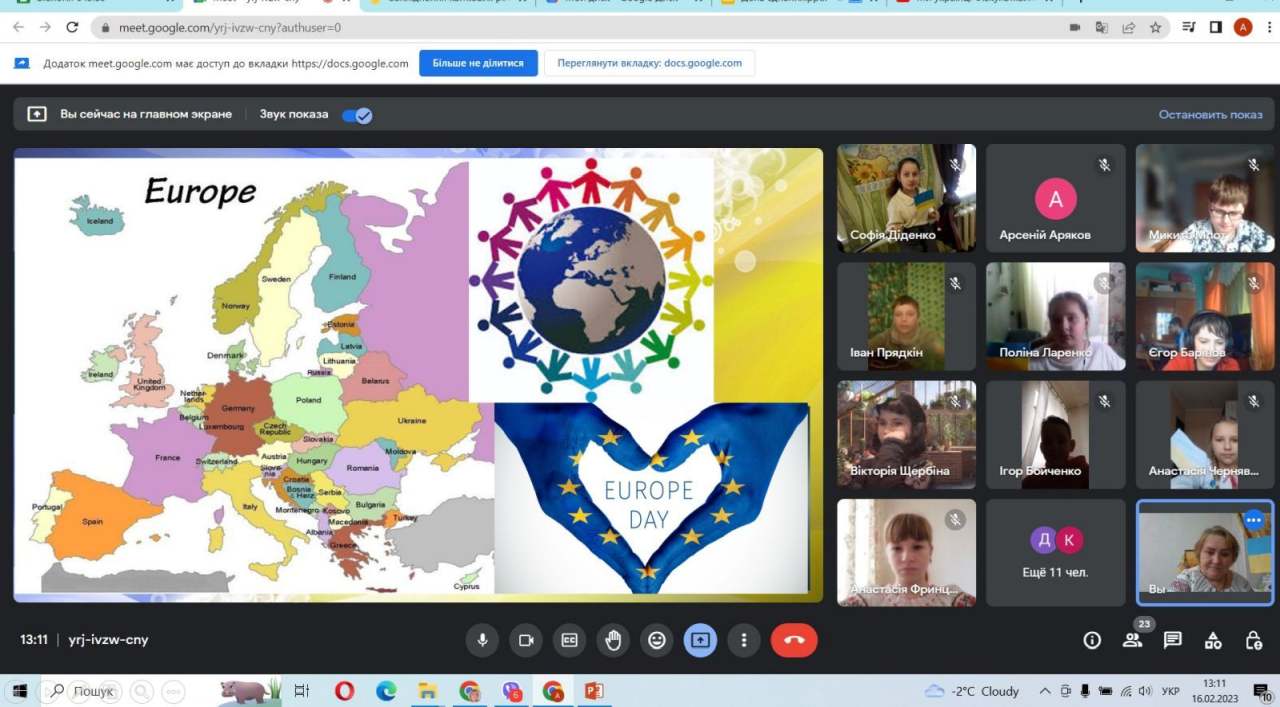
Task: Click Більше не ділитися button
Action: pyautogui.click(x=478, y=63)
